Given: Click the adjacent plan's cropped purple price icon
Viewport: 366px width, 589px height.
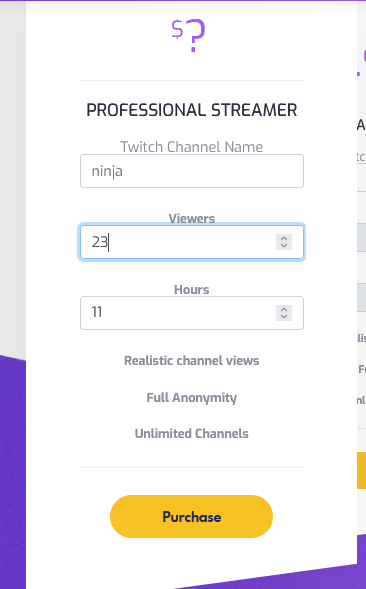Looking at the screenshot, I should point(361,63).
